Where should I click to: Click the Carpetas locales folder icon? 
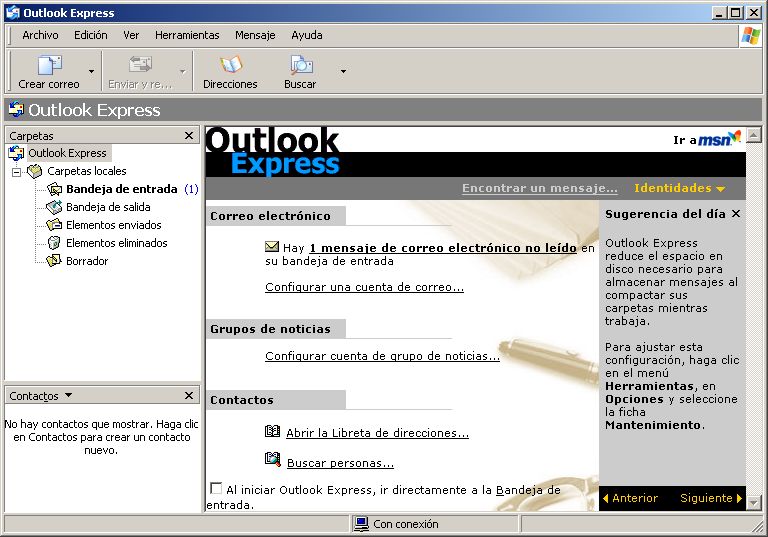(34, 171)
